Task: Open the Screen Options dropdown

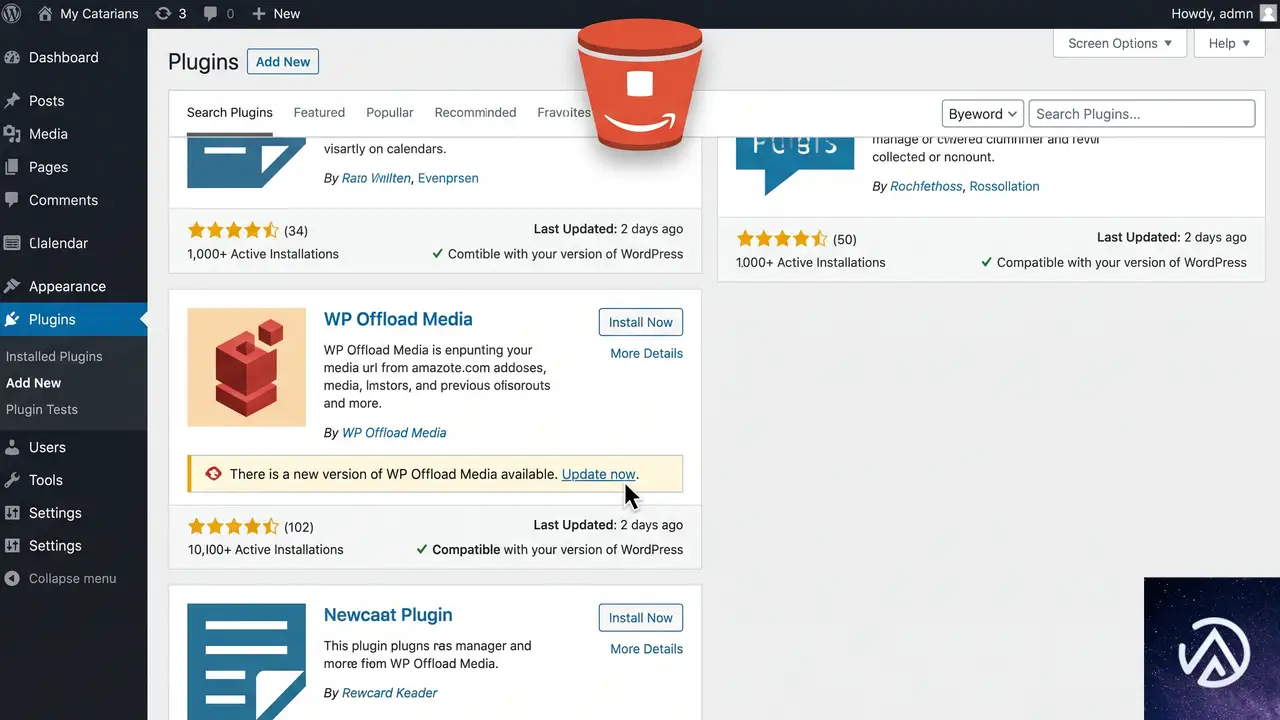Action: (1120, 43)
